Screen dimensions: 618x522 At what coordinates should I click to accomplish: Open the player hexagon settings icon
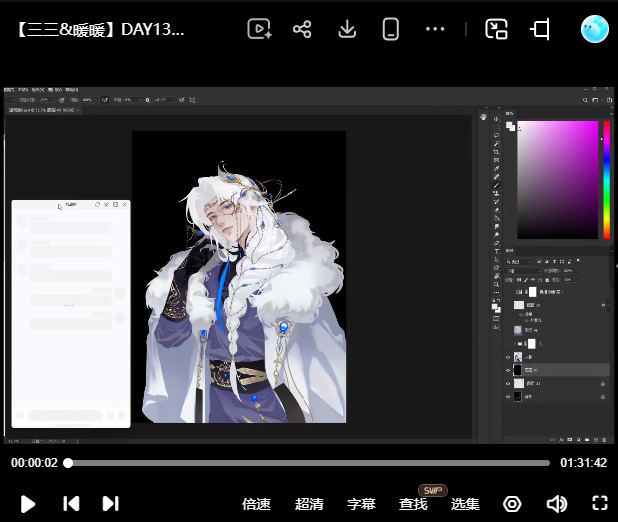pyautogui.click(x=512, y=504)
